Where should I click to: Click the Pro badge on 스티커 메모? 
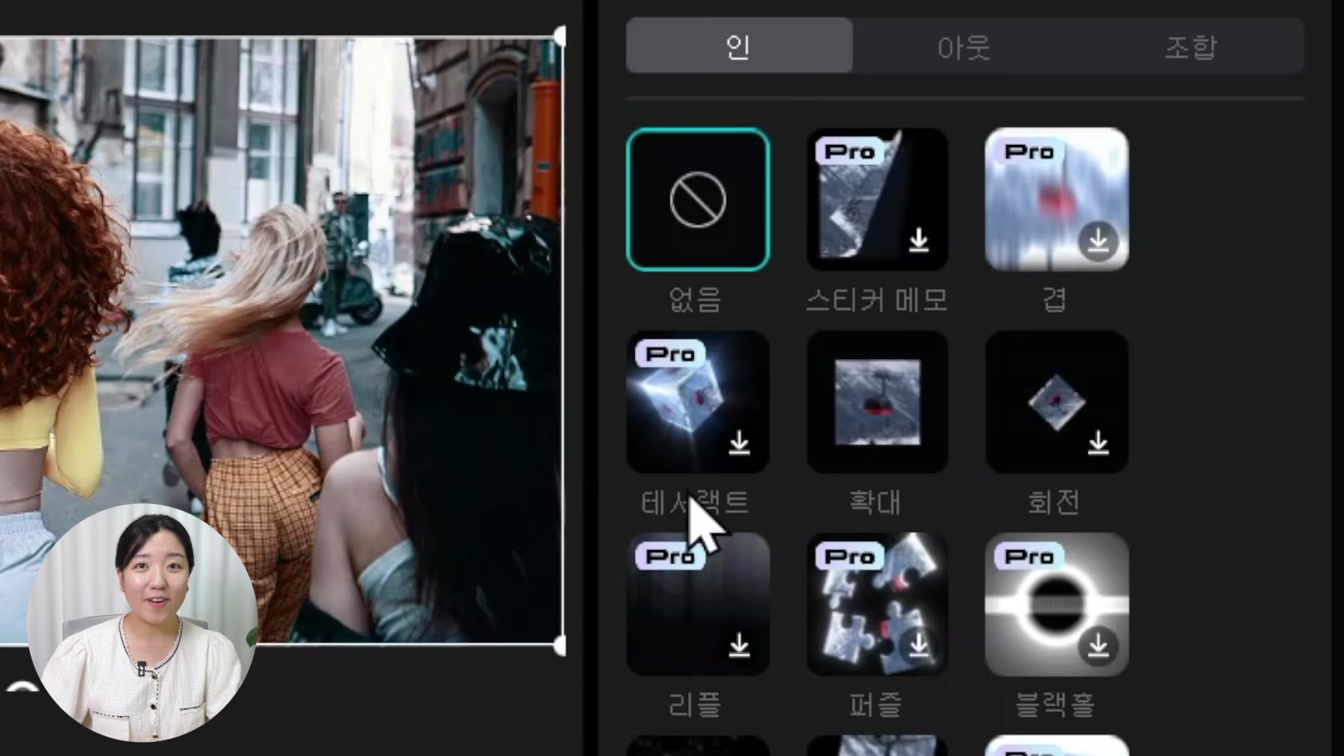pos(850,151)
